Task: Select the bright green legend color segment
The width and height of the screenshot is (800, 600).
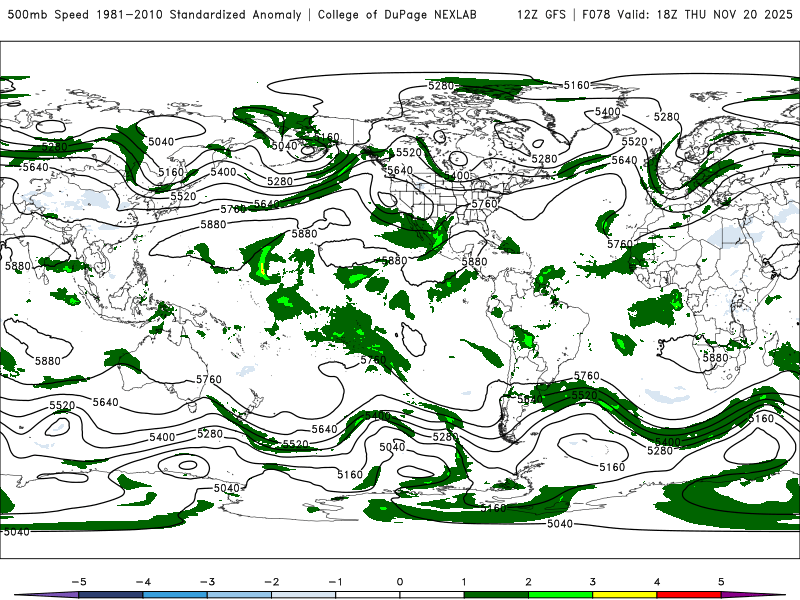Action: (x=560, y=595)
